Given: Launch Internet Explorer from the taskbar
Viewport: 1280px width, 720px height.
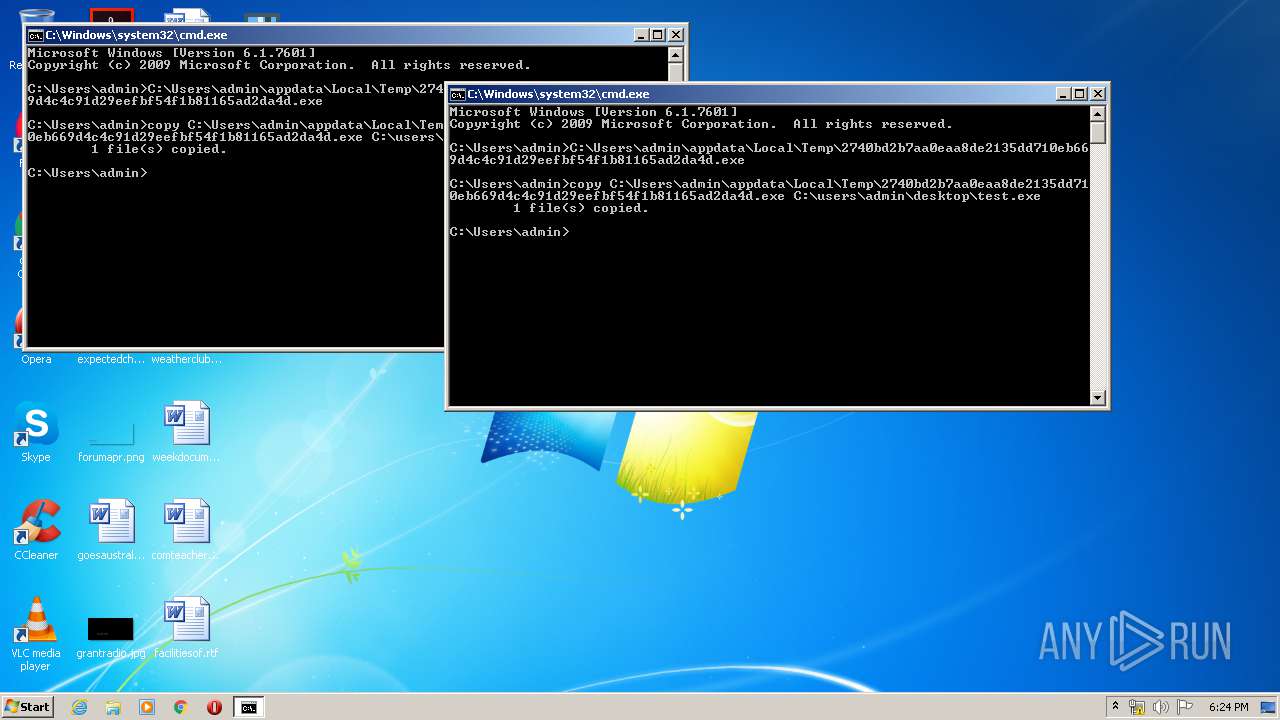Looking at the screenshot, I should tap(79, 707).
